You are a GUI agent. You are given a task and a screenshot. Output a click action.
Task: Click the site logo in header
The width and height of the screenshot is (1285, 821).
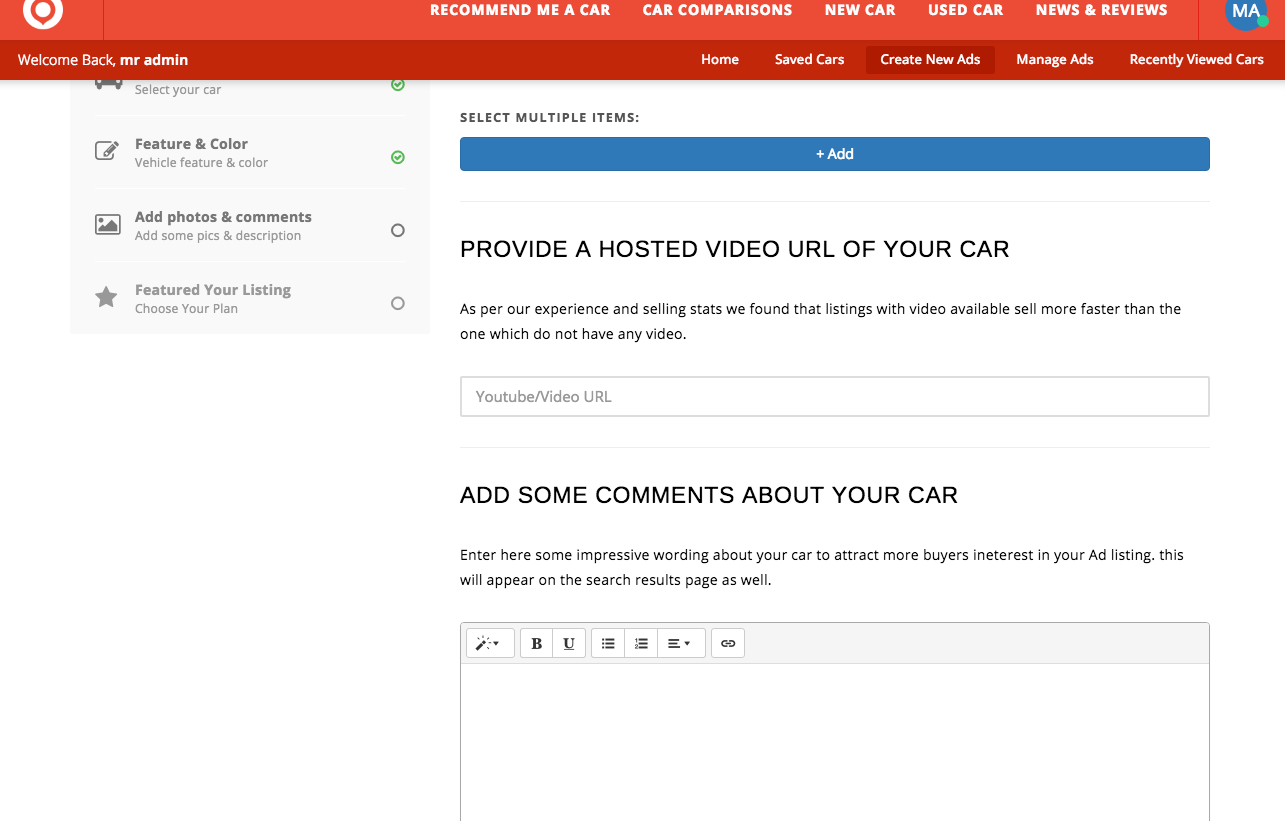[x=43, y=11]
